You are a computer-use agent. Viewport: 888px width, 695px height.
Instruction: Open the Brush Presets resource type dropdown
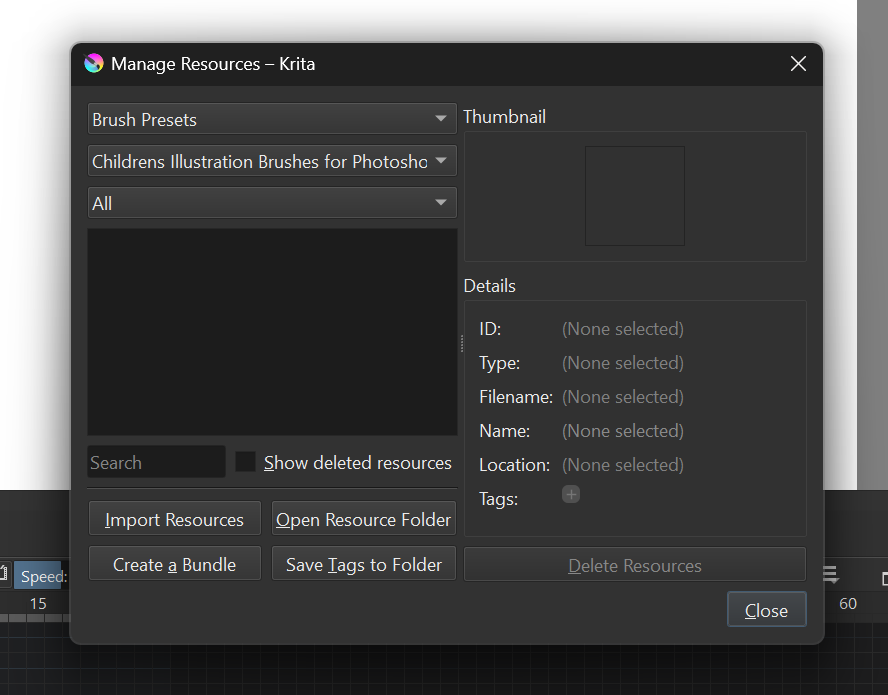272,119
